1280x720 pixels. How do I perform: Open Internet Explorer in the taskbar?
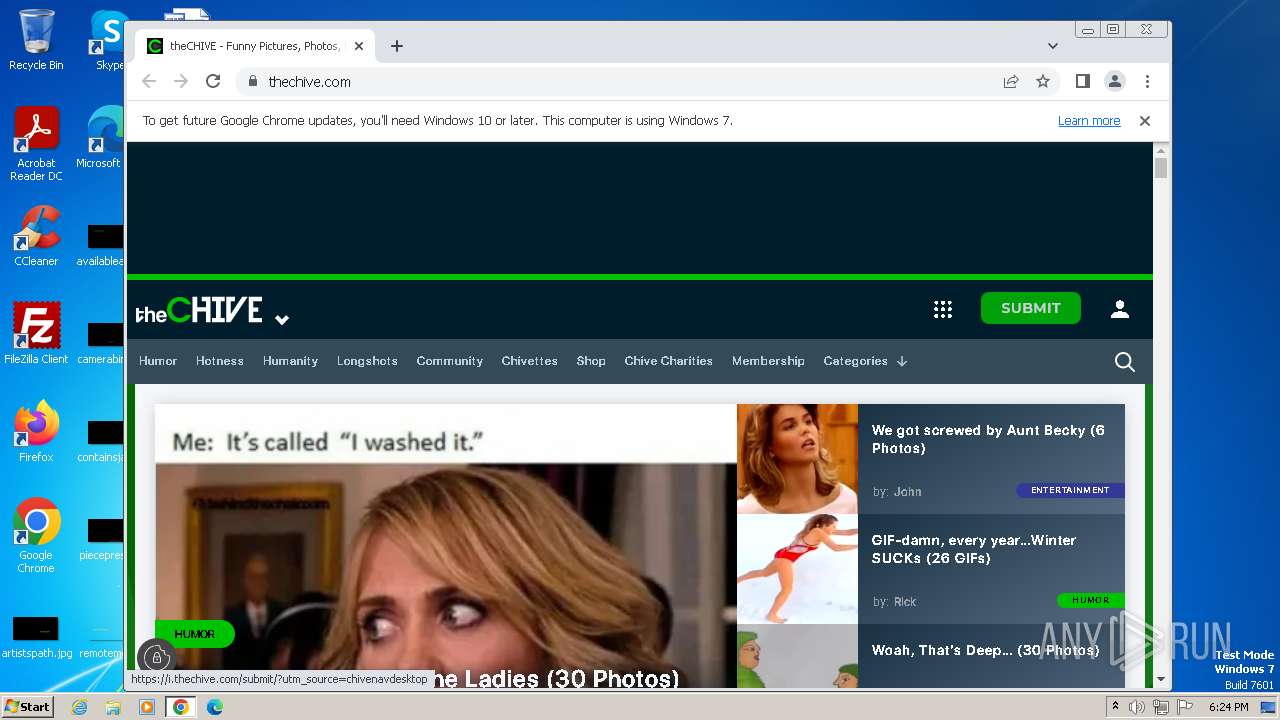(x=80, y=707)
